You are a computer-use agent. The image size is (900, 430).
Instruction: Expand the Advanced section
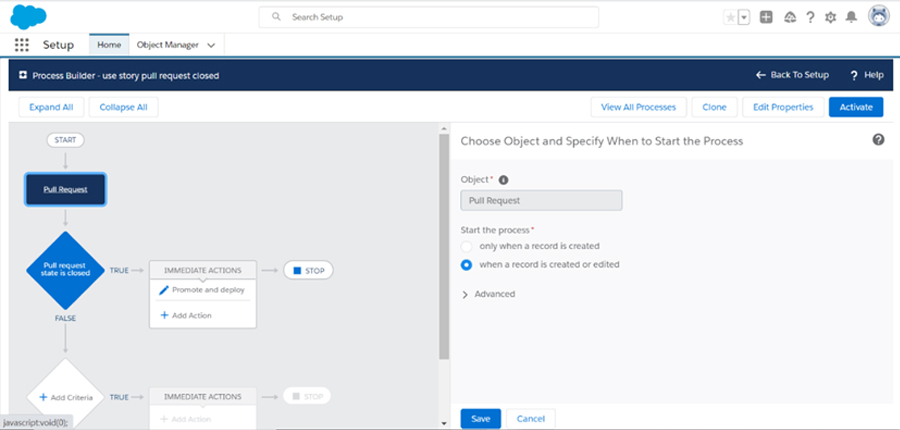coord(488,294)
